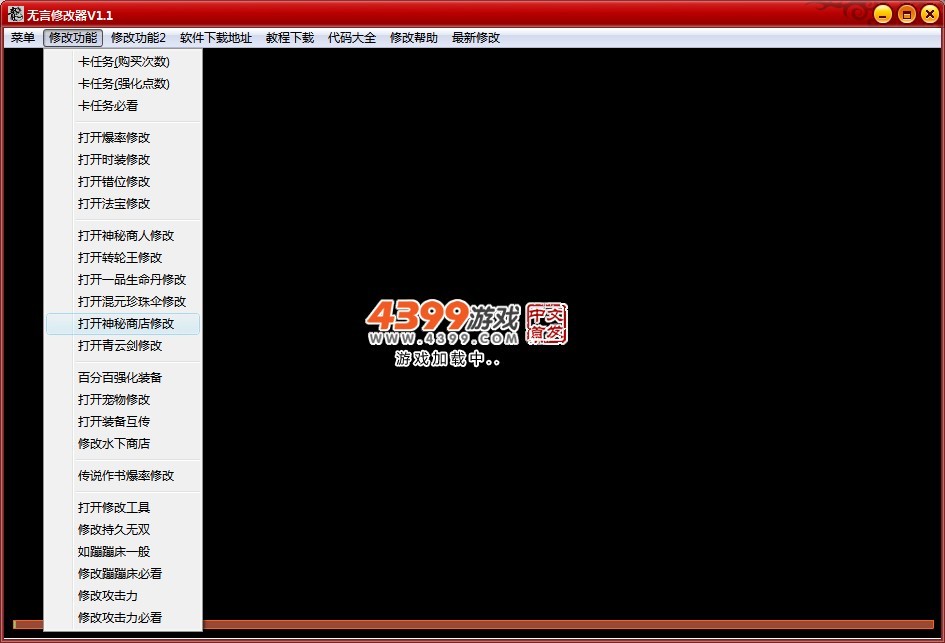The height and width of the screenshot is (643, 945).
Task: Open the 代码大全 menu
Action: click(352, 38)
